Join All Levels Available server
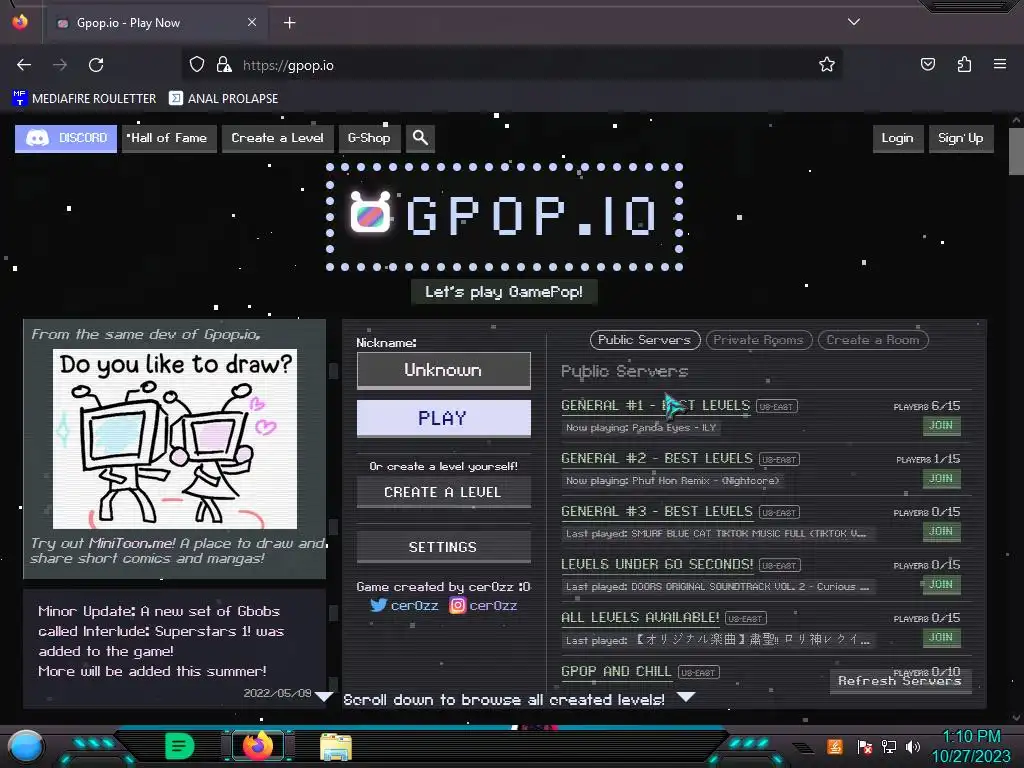Viewport: 1024px width, 768px height. pyautogui.click(x=941, y=637)
